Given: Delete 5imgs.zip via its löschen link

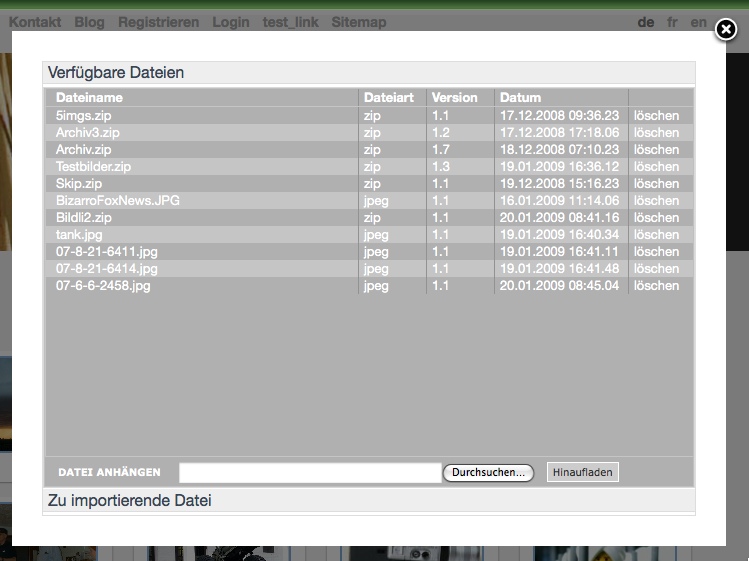Looking at the screenshot, I should click(x=656, y=116).
